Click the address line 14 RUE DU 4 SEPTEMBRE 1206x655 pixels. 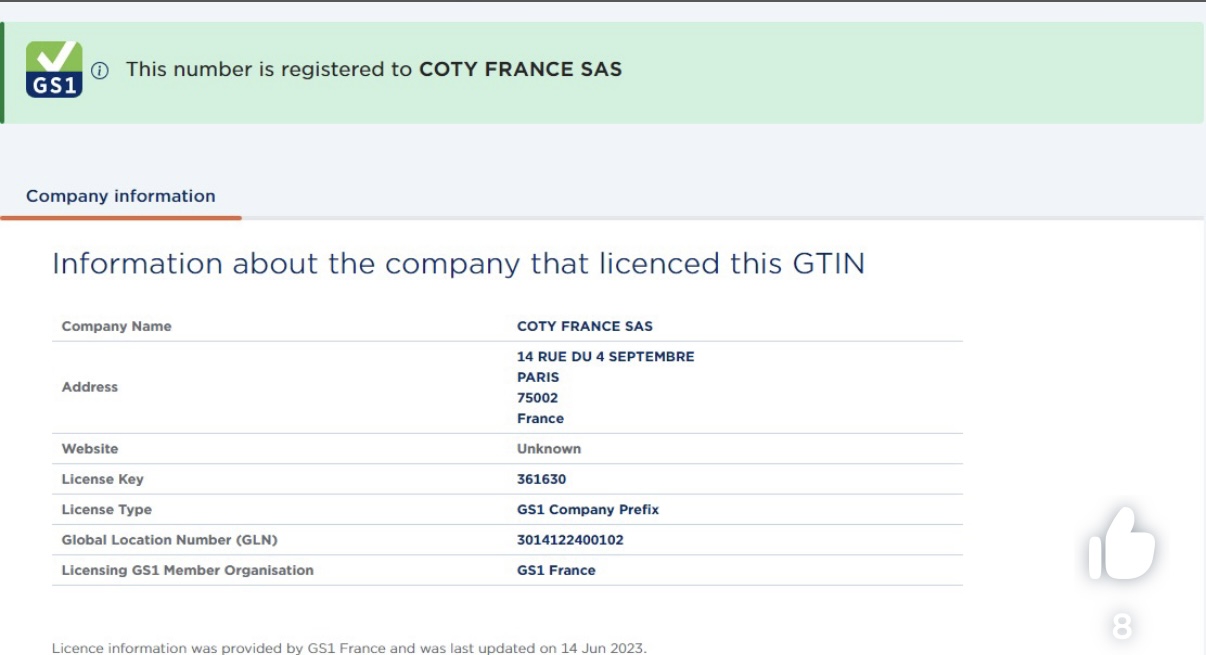pyautogui.click(x=605, y=357)
